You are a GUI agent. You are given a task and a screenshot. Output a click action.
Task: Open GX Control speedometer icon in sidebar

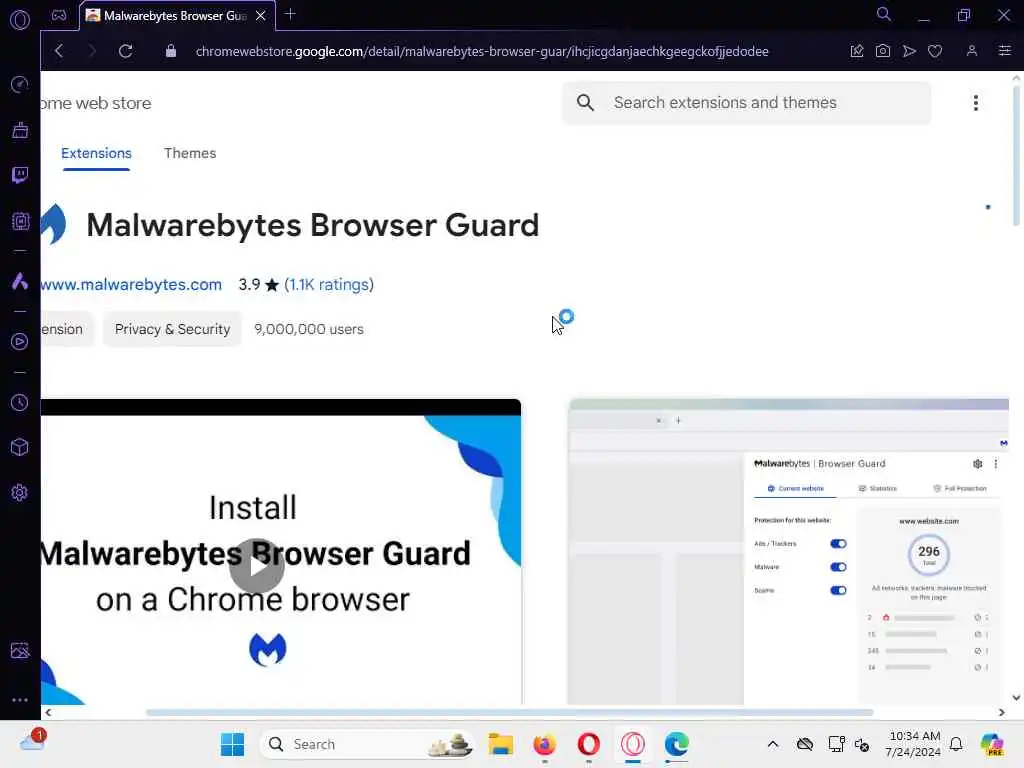point(20,84)
